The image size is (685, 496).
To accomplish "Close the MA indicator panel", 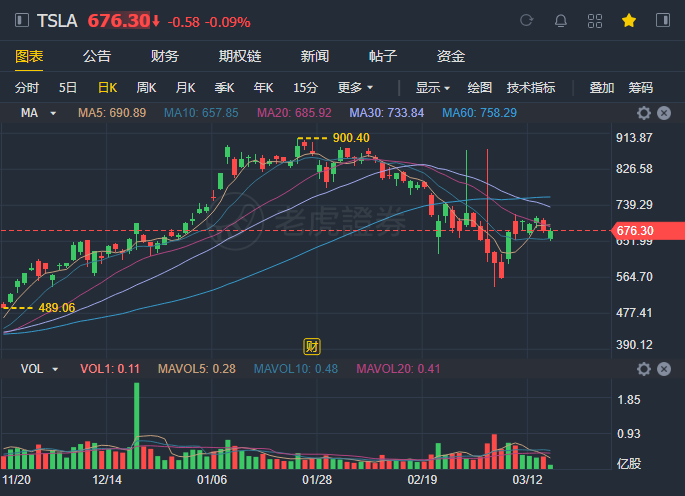I will coord(664,113).
